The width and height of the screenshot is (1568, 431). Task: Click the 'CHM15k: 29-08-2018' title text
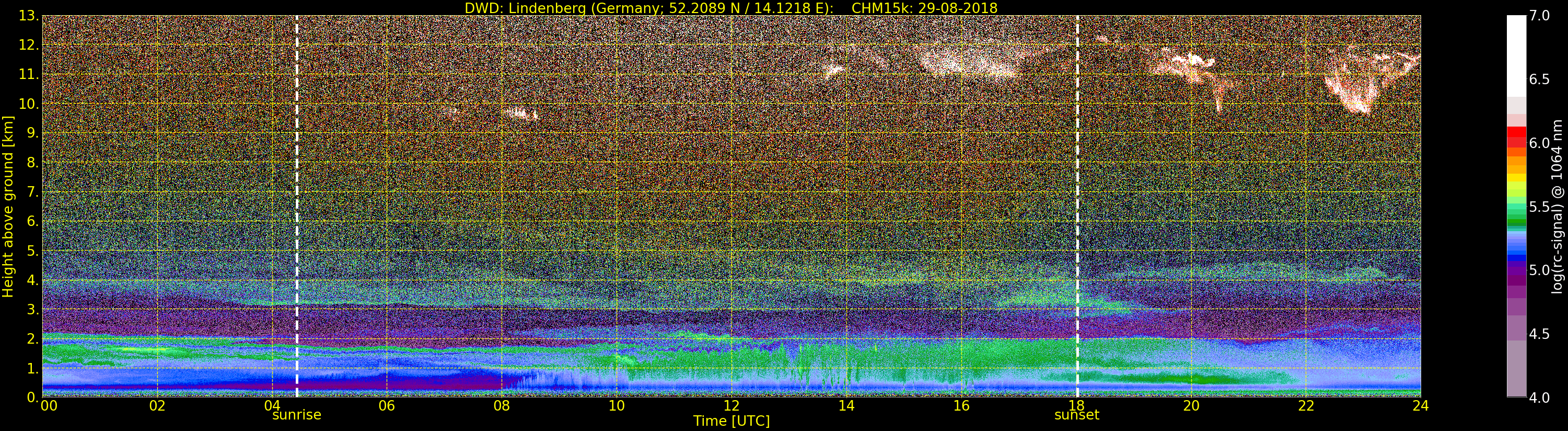[925, 8]
